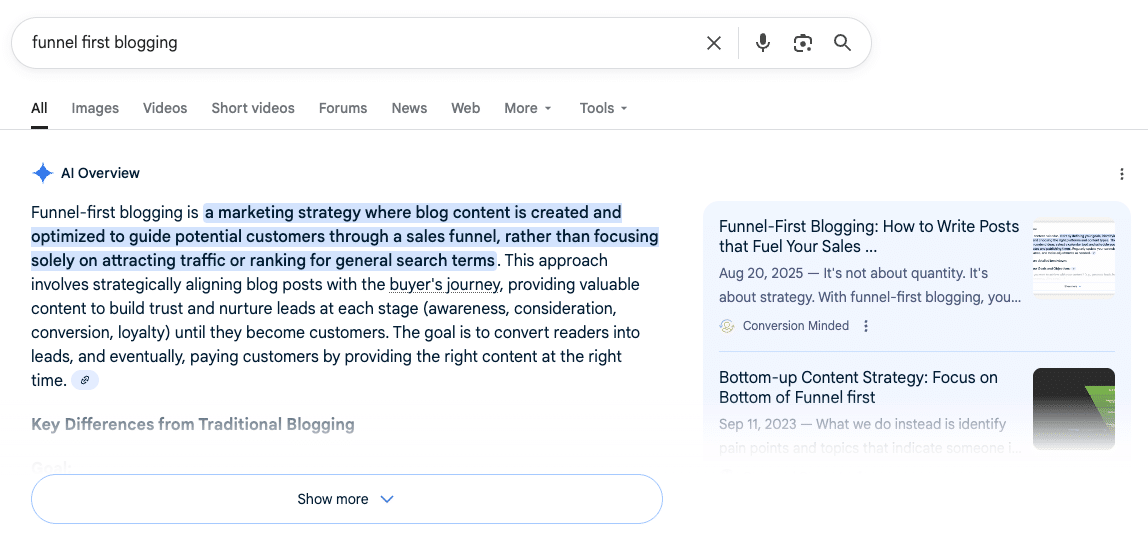Image resolution: width=1148 pixels, height=536 pixels.
Task: Open the Short videos tab
Action: point(253,108)
